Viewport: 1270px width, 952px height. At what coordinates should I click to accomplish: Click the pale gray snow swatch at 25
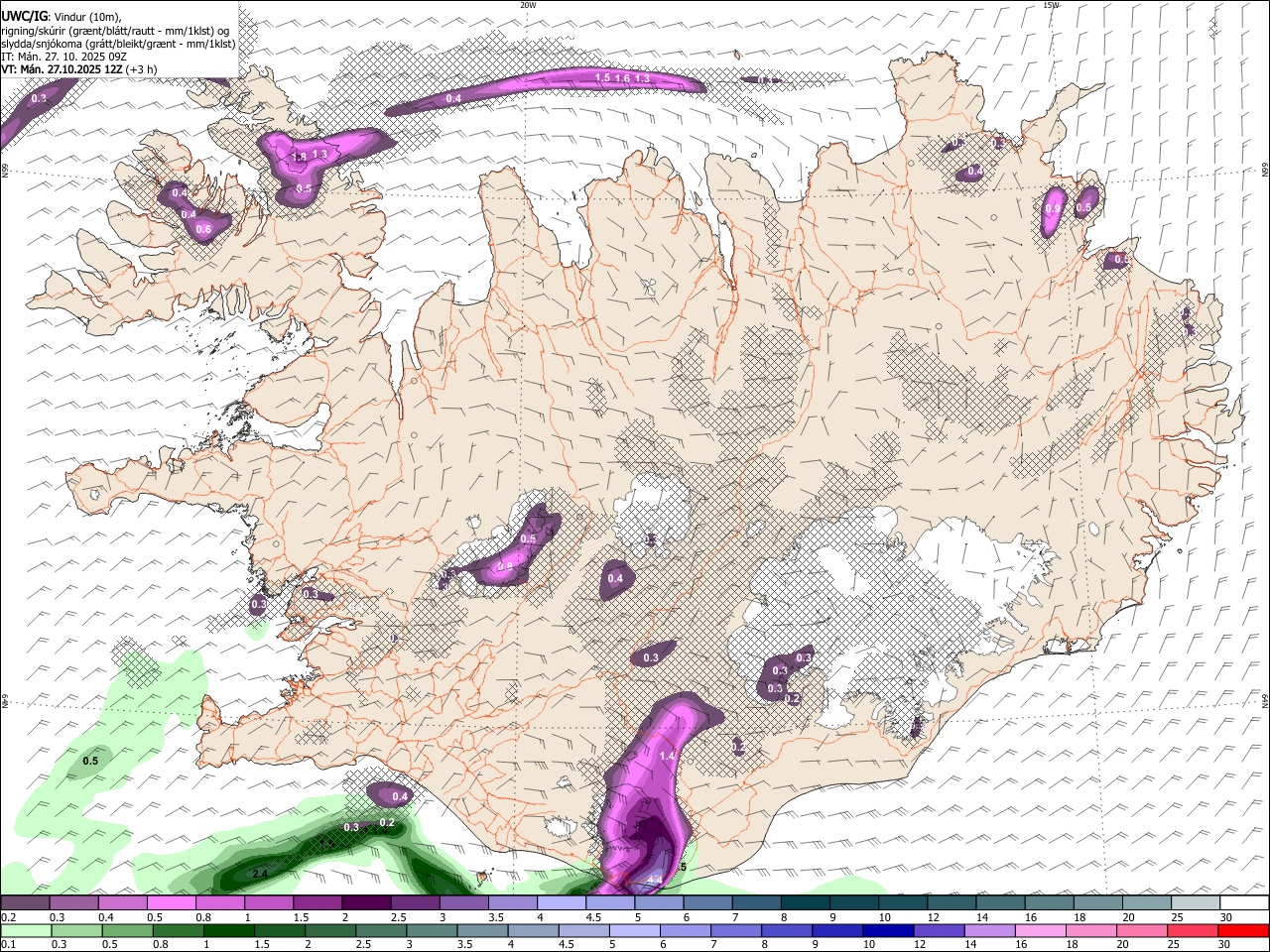pyautogui.click(x=1197, y=903)
